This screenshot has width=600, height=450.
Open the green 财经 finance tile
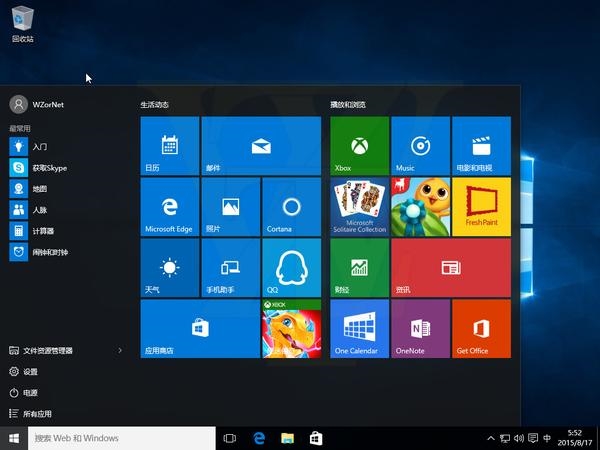click(x=359, y=267)
